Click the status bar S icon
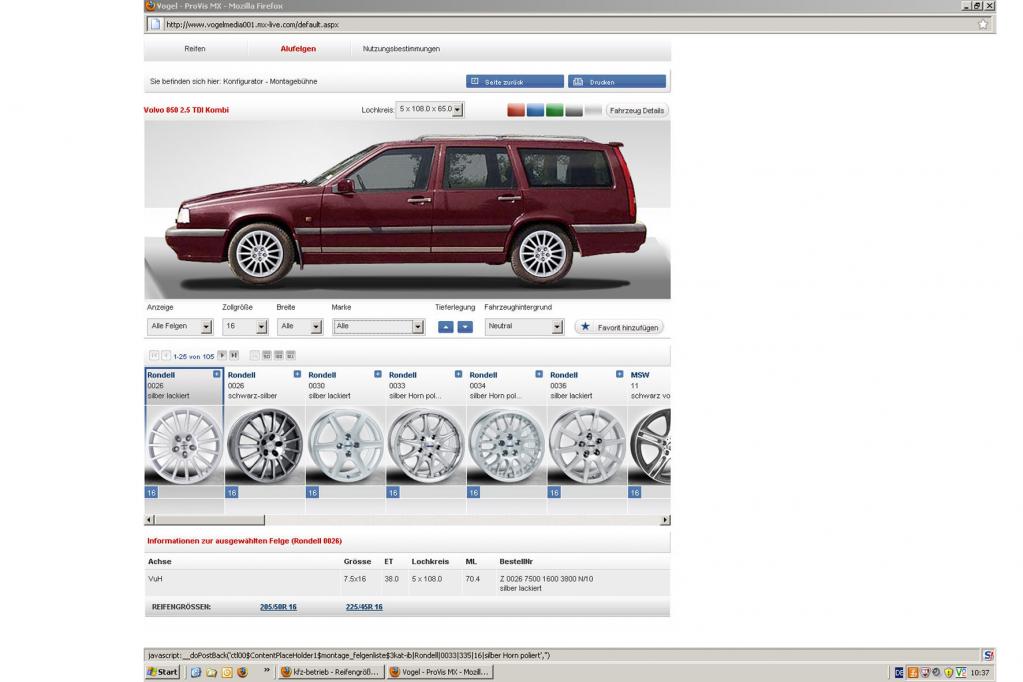 [x=988, y=655]
